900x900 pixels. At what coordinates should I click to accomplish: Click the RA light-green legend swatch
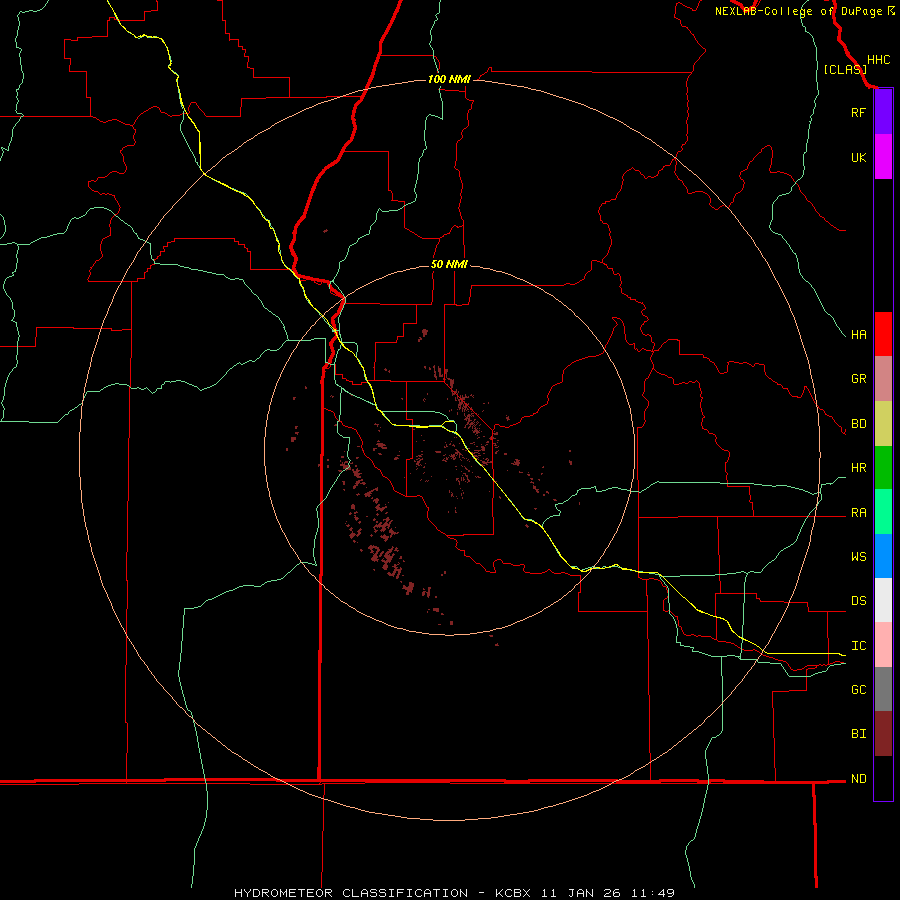click(883, 512)
